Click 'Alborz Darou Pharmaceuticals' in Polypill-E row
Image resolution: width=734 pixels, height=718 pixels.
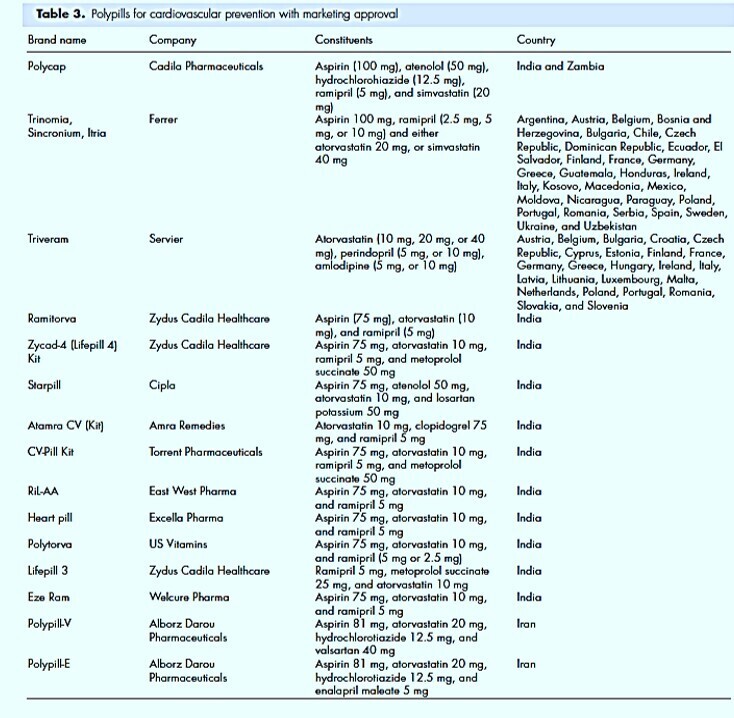tap(188, 671)
